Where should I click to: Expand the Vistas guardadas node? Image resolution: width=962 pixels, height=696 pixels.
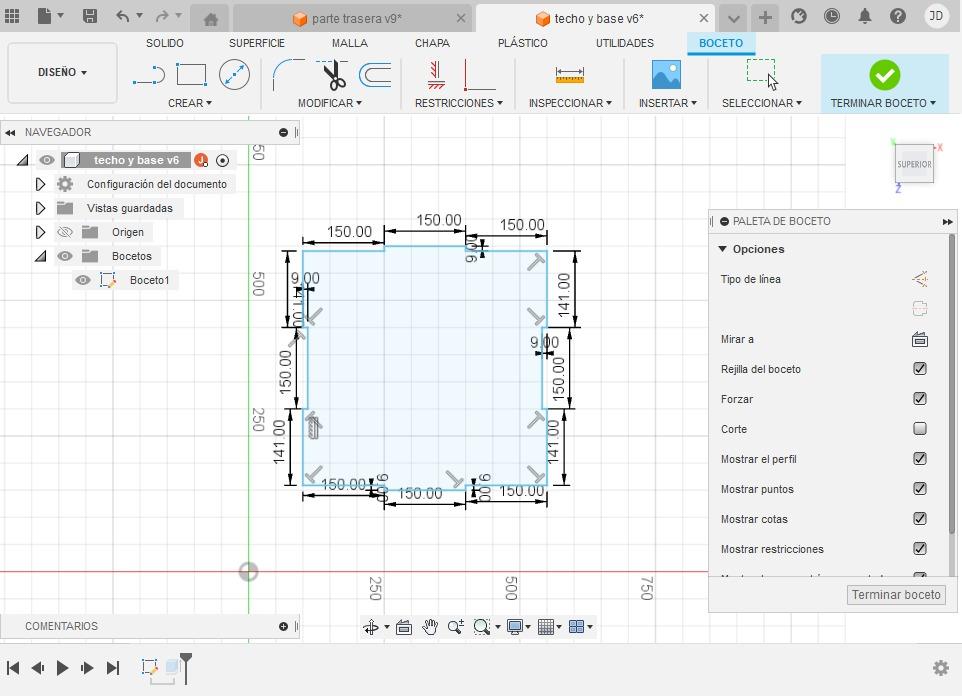pyautogui.click(x=40, y=208)
